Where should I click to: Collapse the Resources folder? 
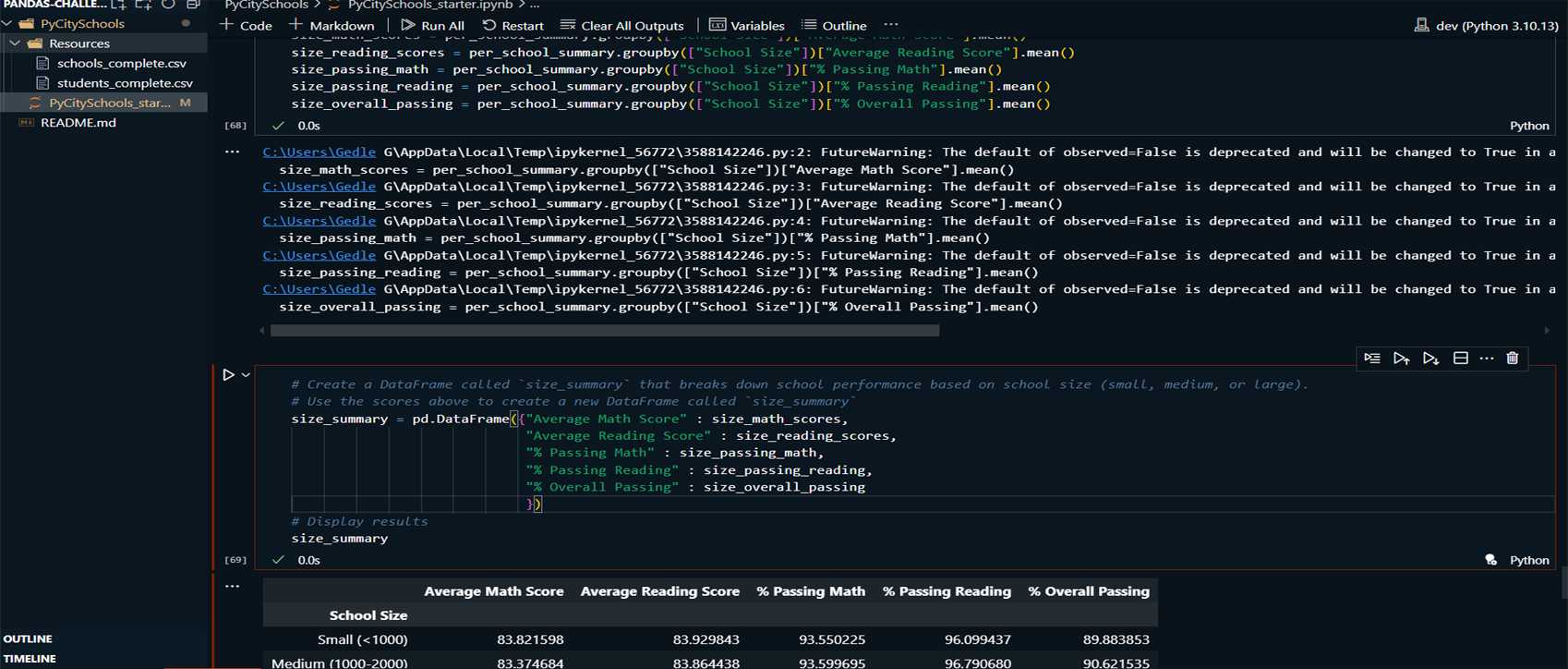pyautogui.click(x=16, y=43)
